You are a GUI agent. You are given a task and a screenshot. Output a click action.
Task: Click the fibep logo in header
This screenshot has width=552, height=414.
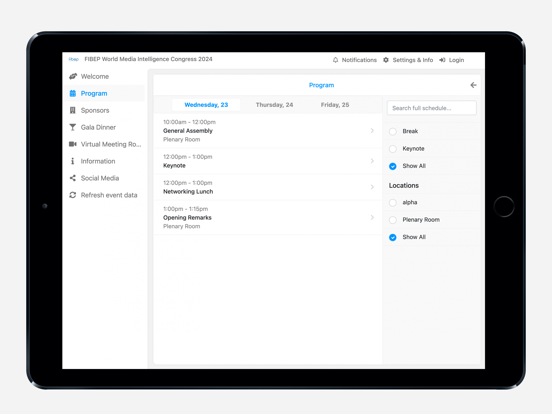pos(74,59)
